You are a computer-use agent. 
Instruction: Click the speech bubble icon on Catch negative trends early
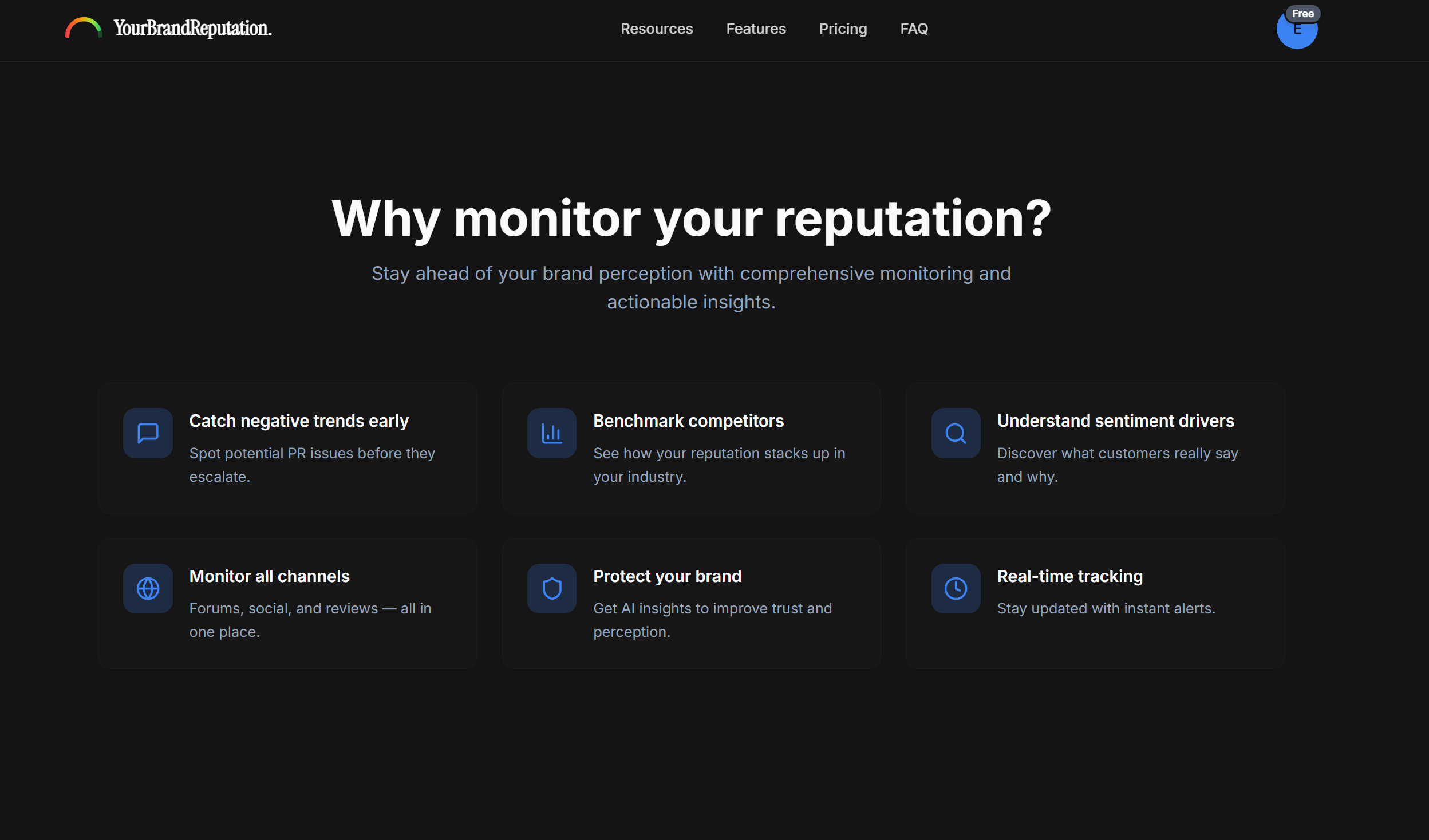click(147, 433)
